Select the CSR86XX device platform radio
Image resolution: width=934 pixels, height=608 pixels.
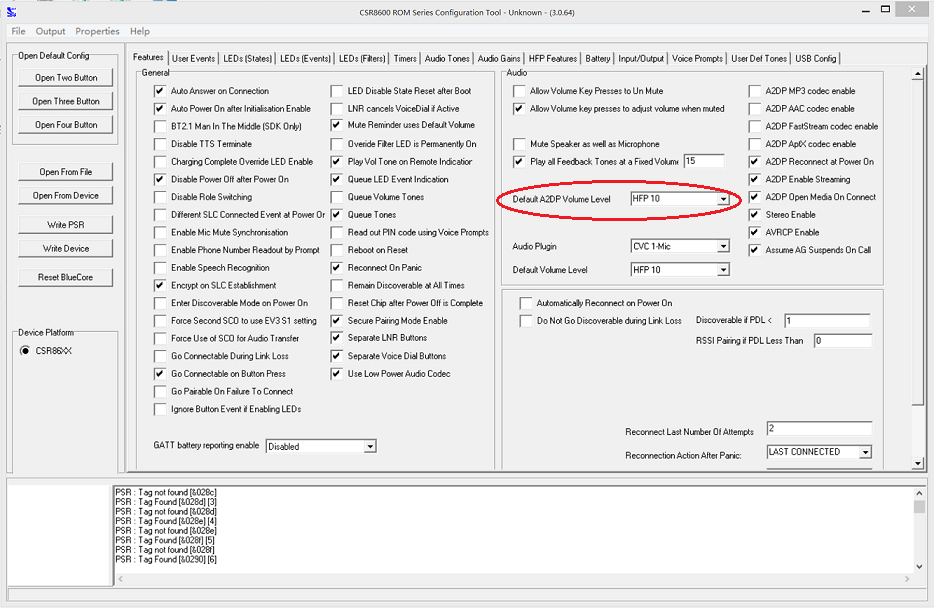(25, 351)
